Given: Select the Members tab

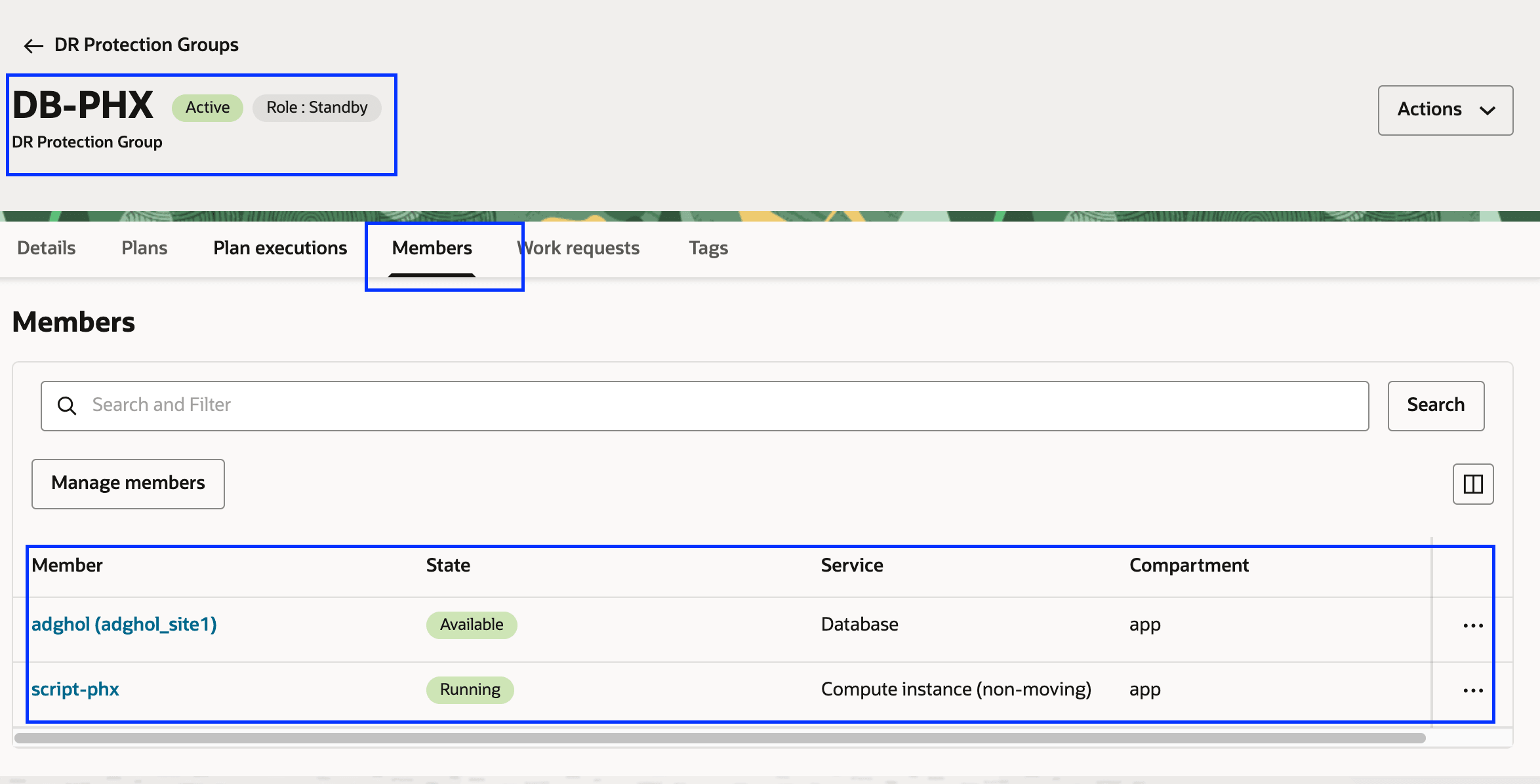Looking at the screenshot, I should (x=432, y=248).
